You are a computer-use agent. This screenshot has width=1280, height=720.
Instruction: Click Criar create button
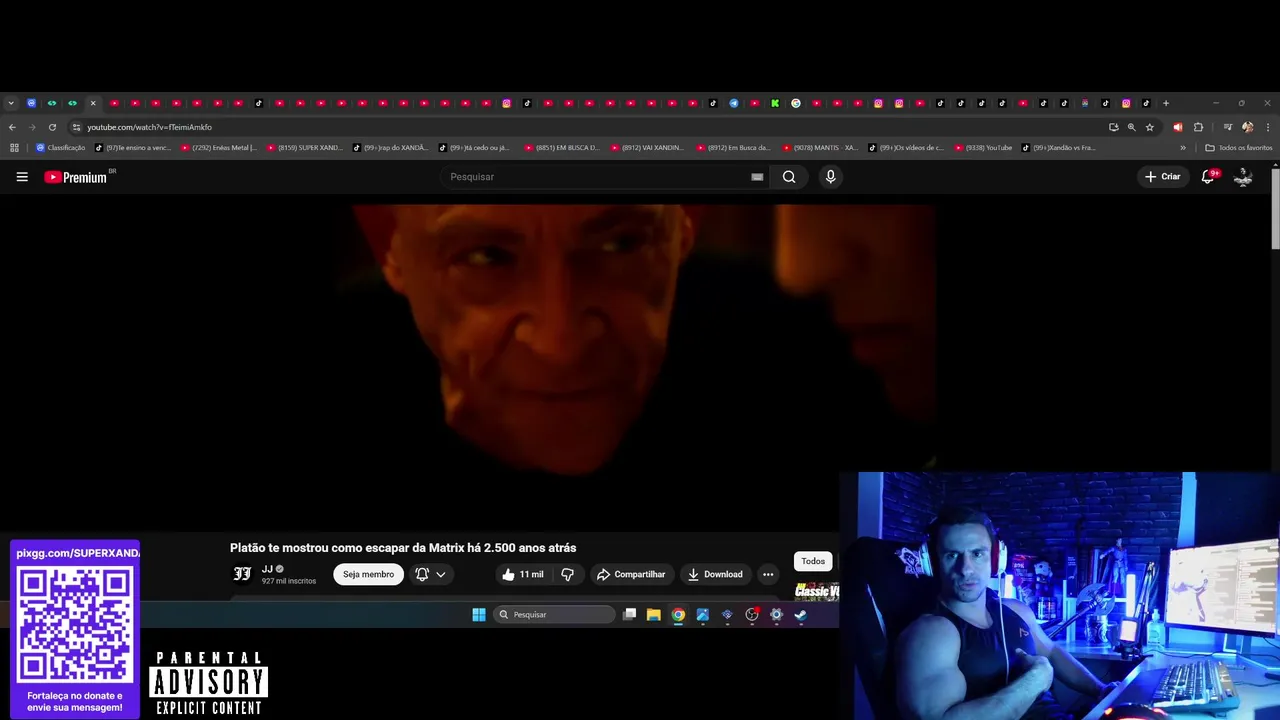coord(1163,177)
